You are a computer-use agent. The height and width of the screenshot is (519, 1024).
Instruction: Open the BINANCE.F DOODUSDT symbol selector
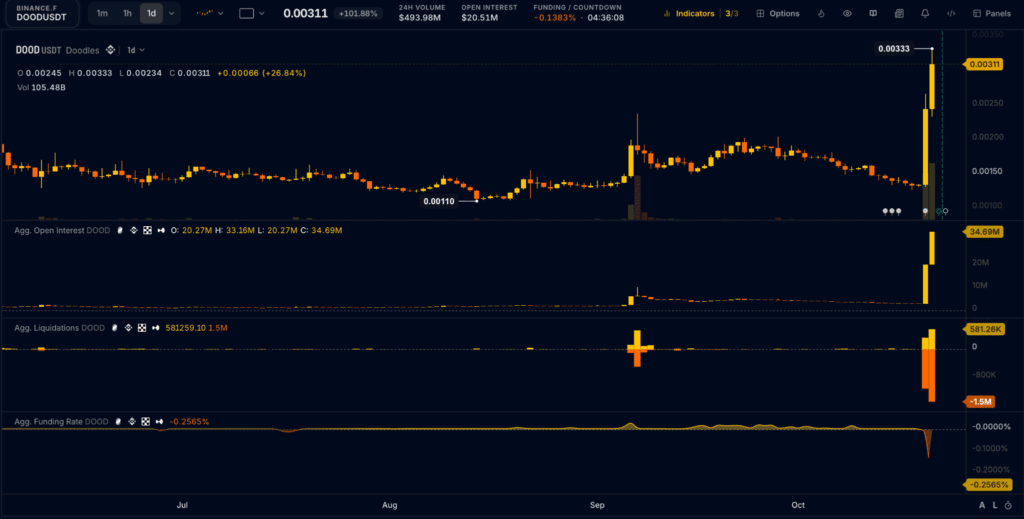41,13
